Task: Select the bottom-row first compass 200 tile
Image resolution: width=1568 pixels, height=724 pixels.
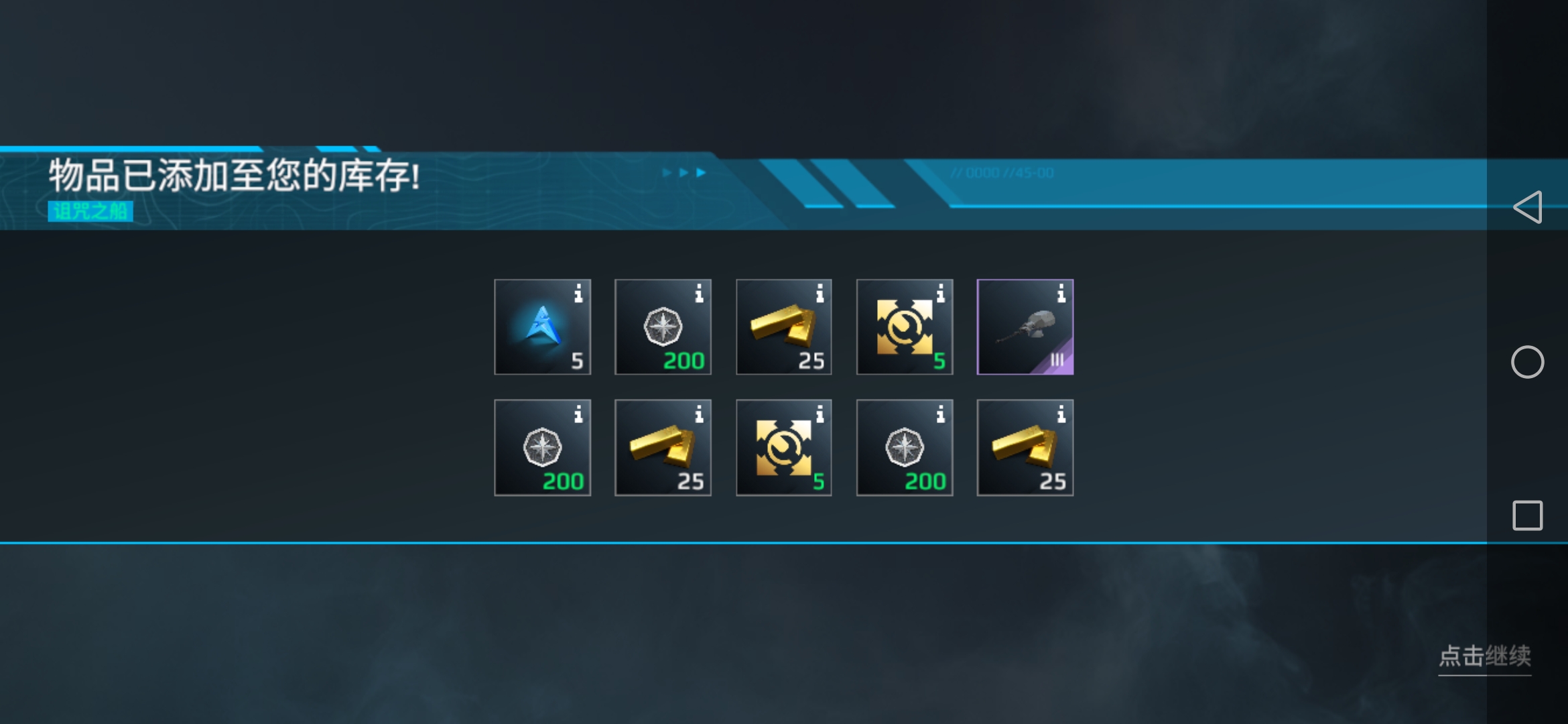Action: pos(542,448)
